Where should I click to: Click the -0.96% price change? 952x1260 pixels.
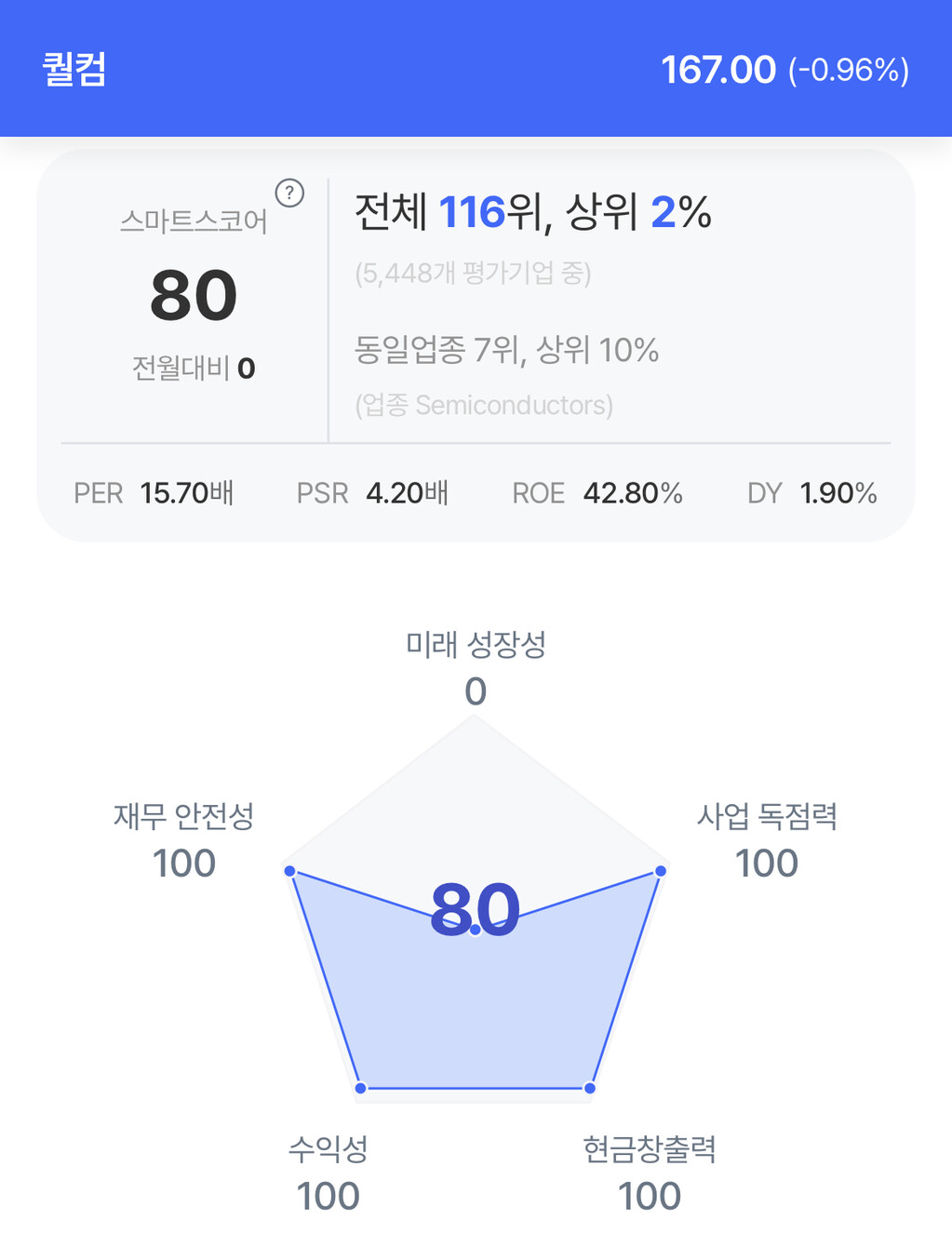pos(848,71)
